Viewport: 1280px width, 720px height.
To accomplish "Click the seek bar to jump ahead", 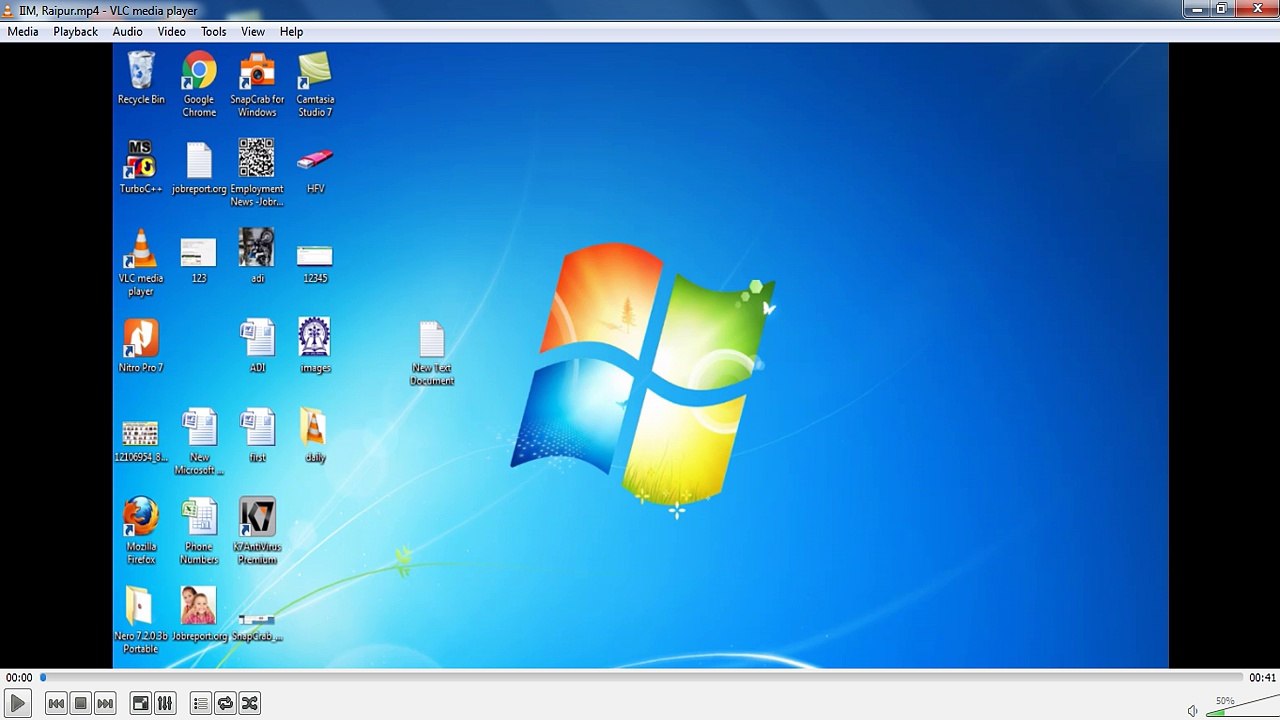I will [x=640, y=678].
